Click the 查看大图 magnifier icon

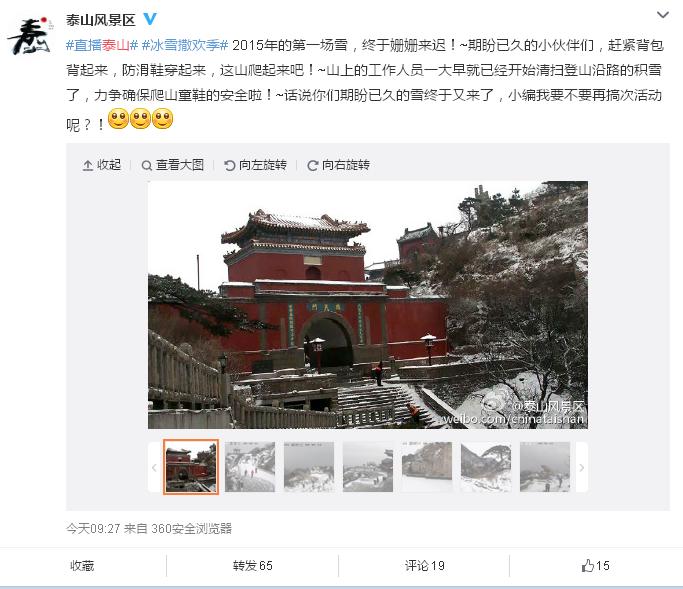click(x=147, y=165)
